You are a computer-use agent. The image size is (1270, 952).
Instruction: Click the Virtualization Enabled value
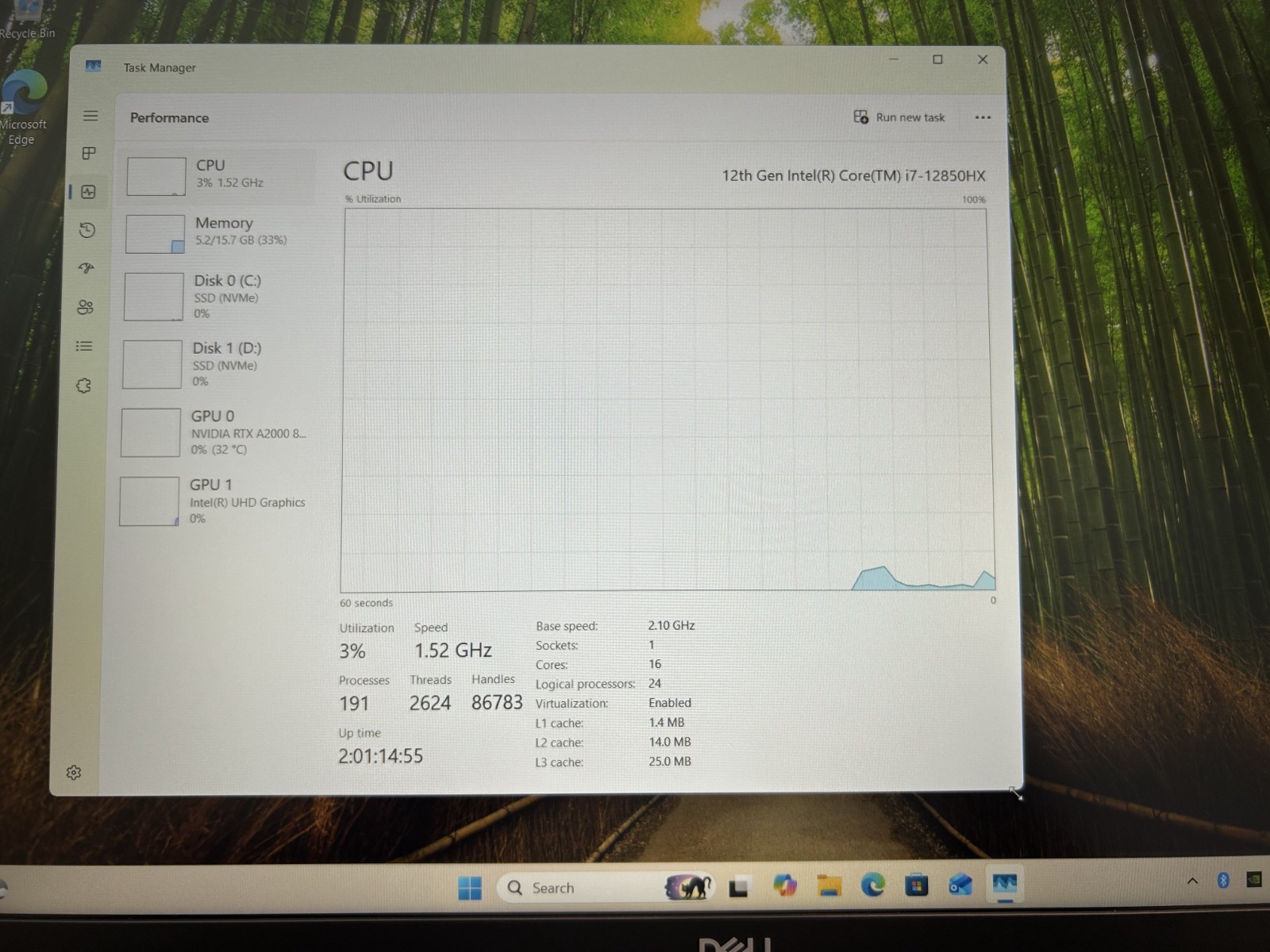(670, 703)
